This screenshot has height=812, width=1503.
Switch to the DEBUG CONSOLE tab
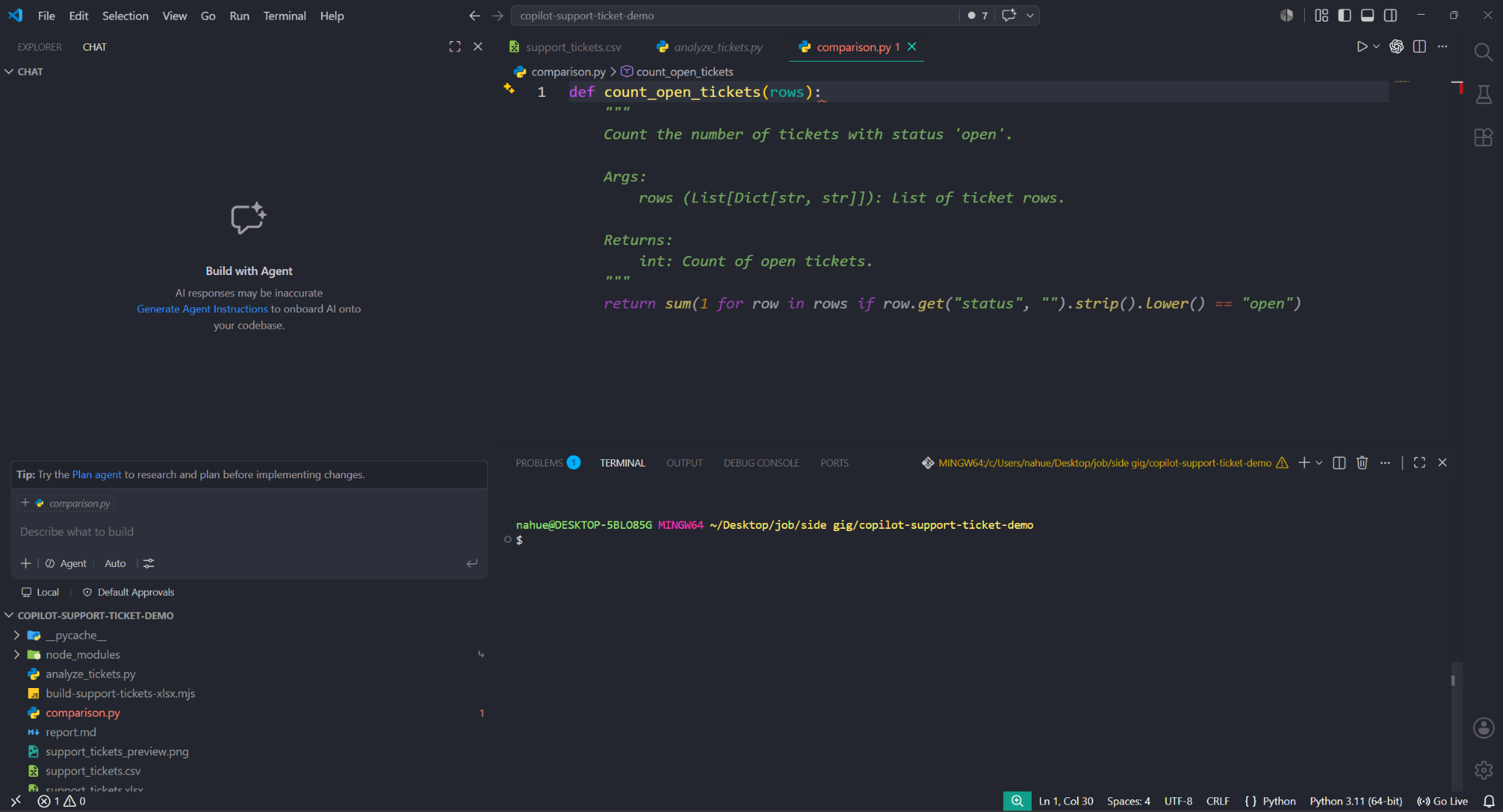(x=761, y=463)
